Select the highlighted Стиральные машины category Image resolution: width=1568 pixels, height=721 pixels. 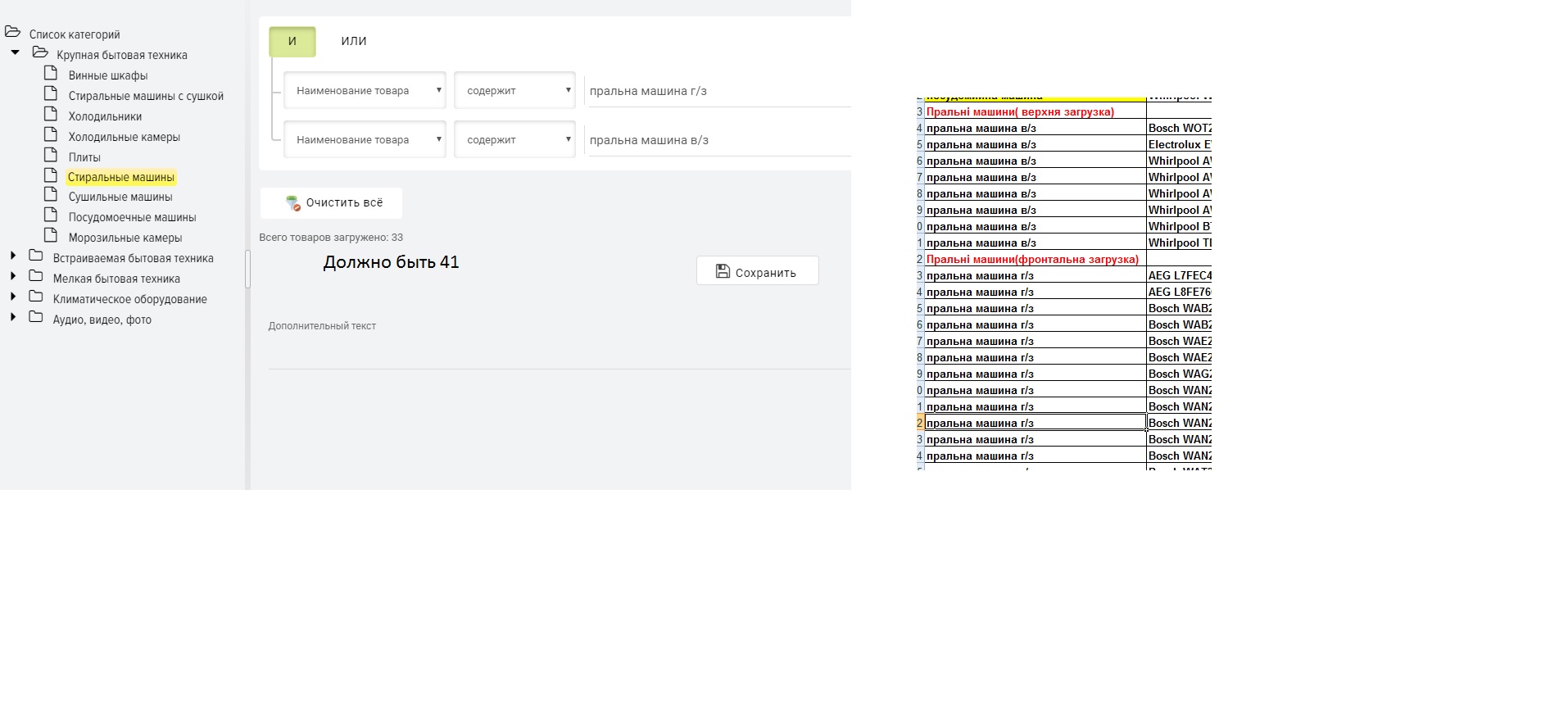[121, 177]
